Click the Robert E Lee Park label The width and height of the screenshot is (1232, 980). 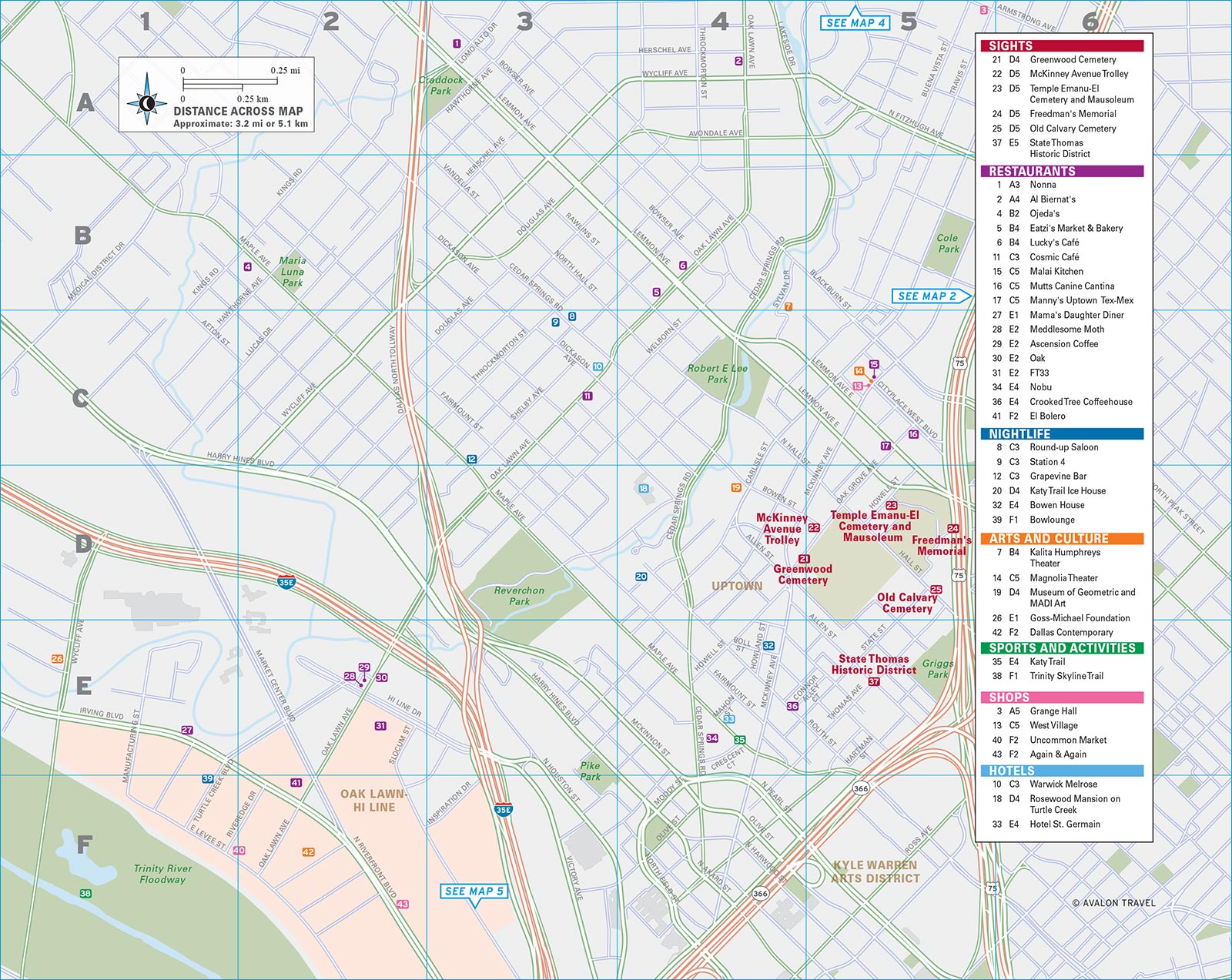718,373
